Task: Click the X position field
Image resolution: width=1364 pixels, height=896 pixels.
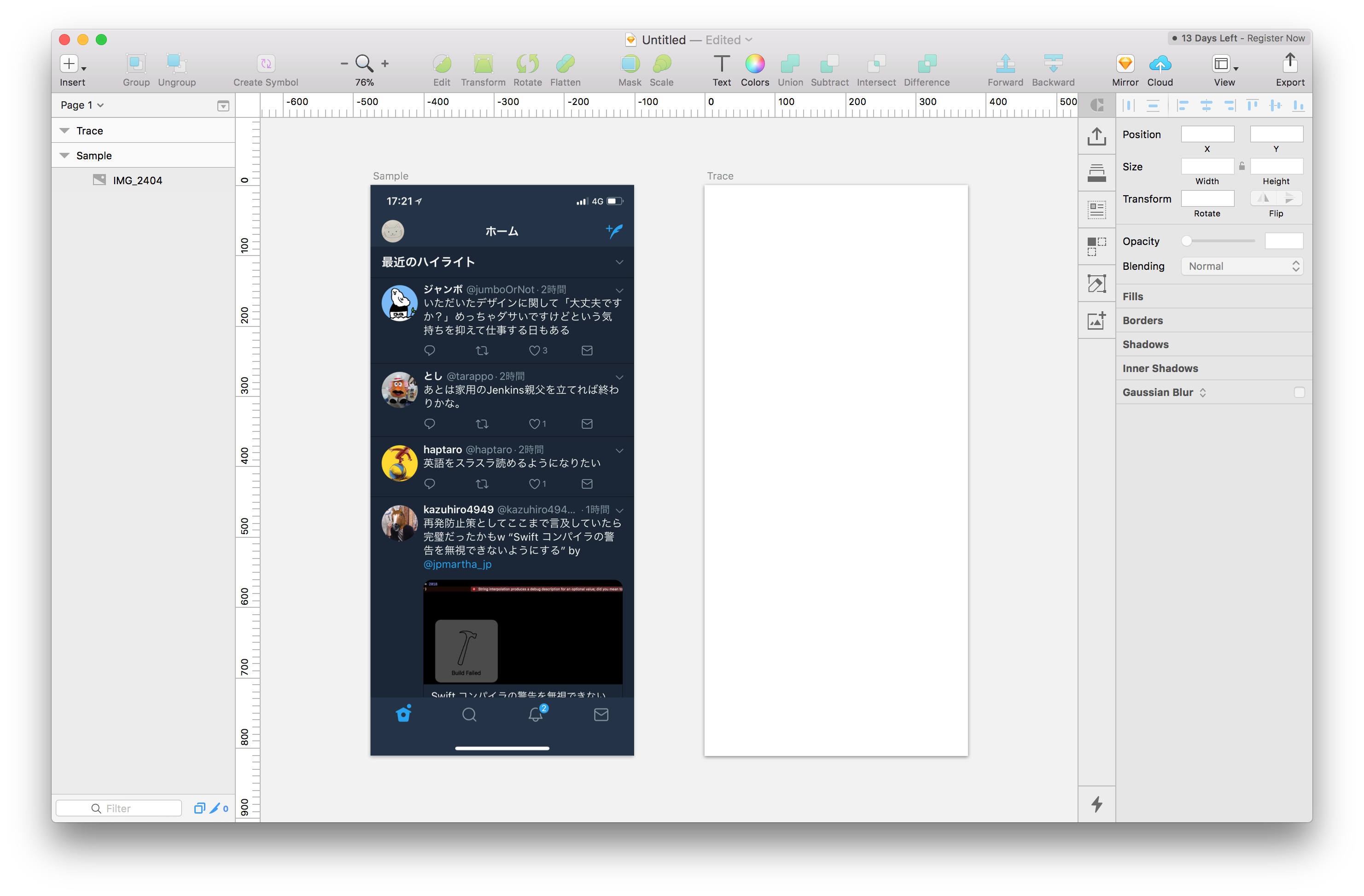Action: coord(1207,134)
